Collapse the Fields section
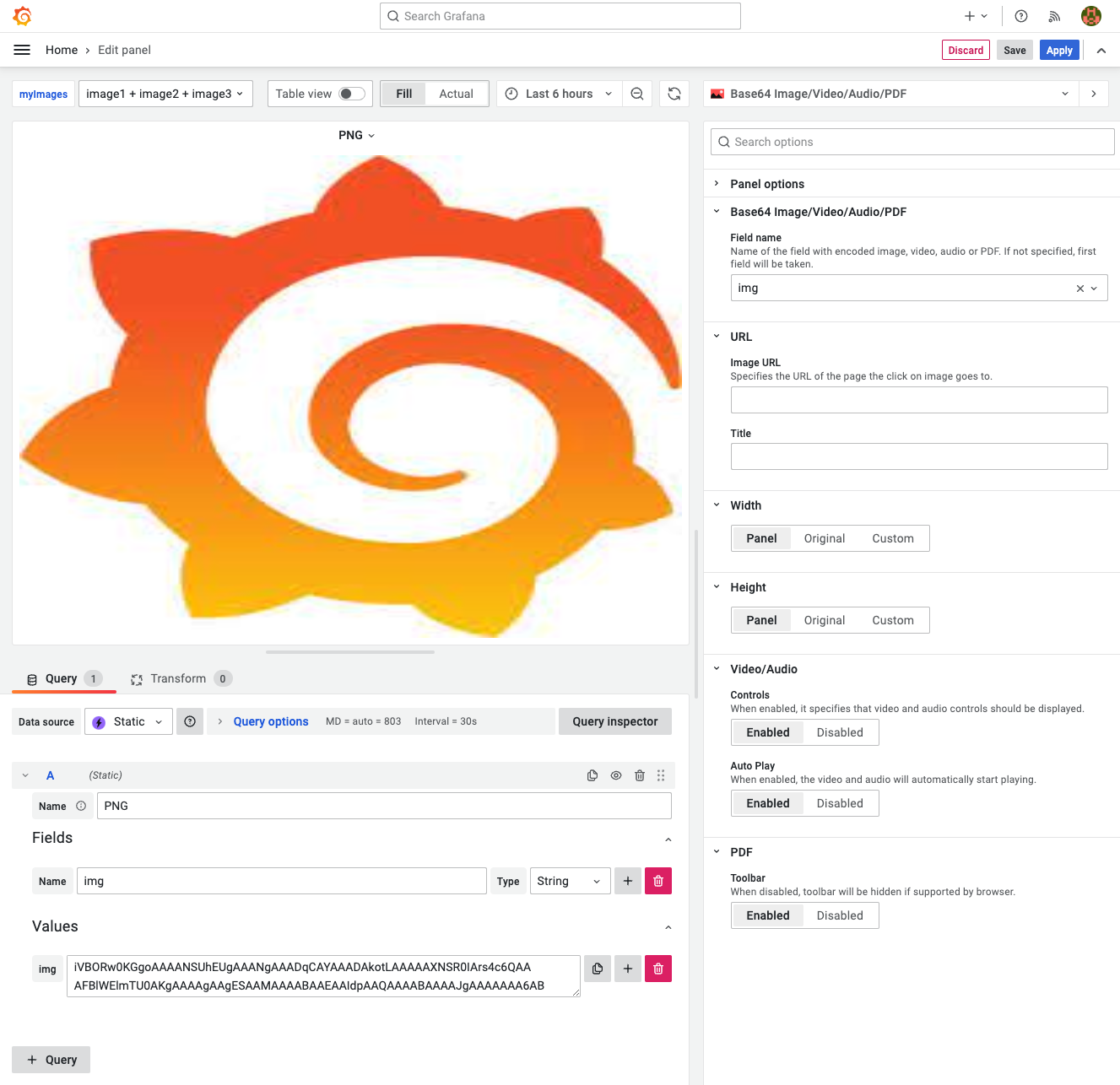 coord(668,839)
